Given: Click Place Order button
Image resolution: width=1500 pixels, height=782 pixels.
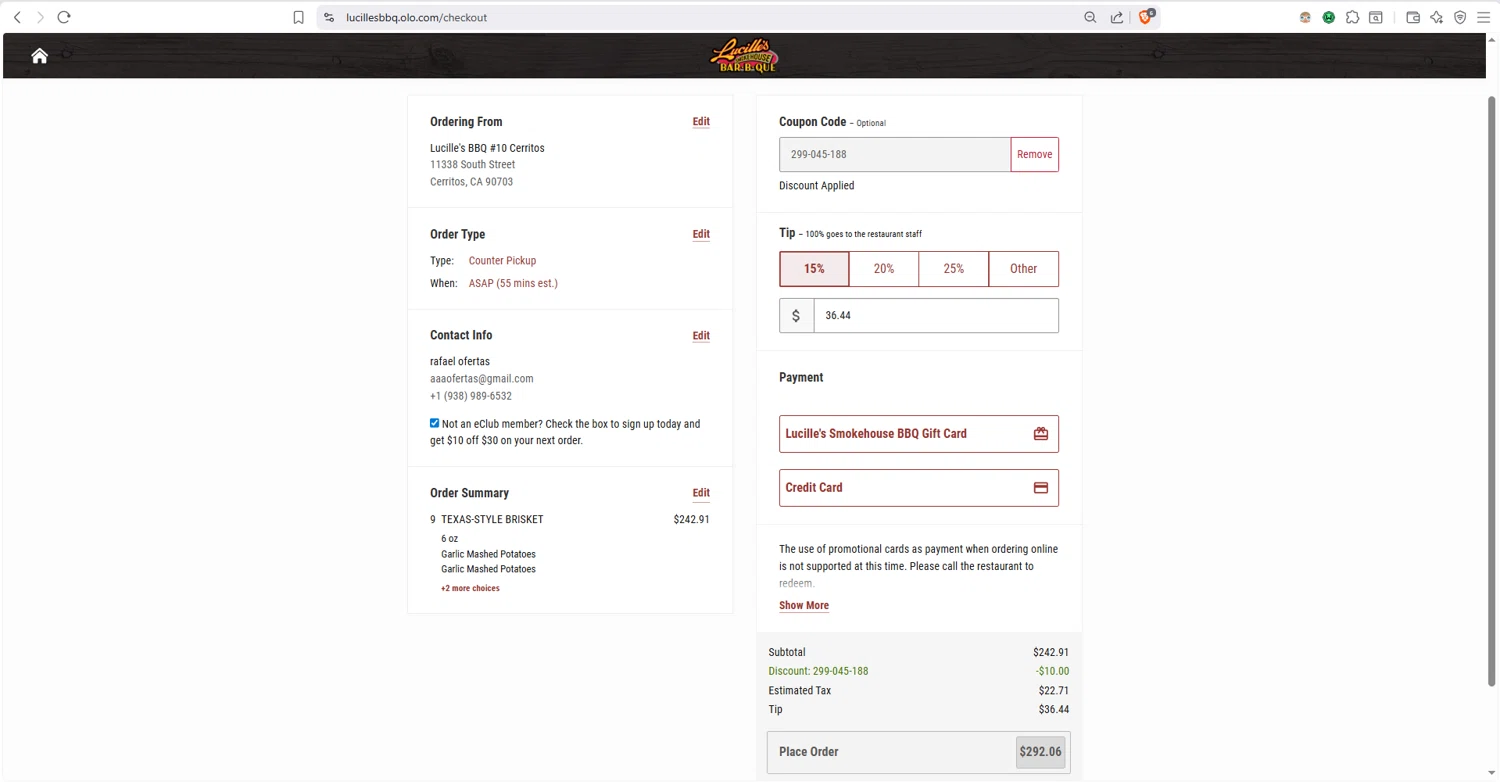Looking at the screenshot, I should click(919, 752).
